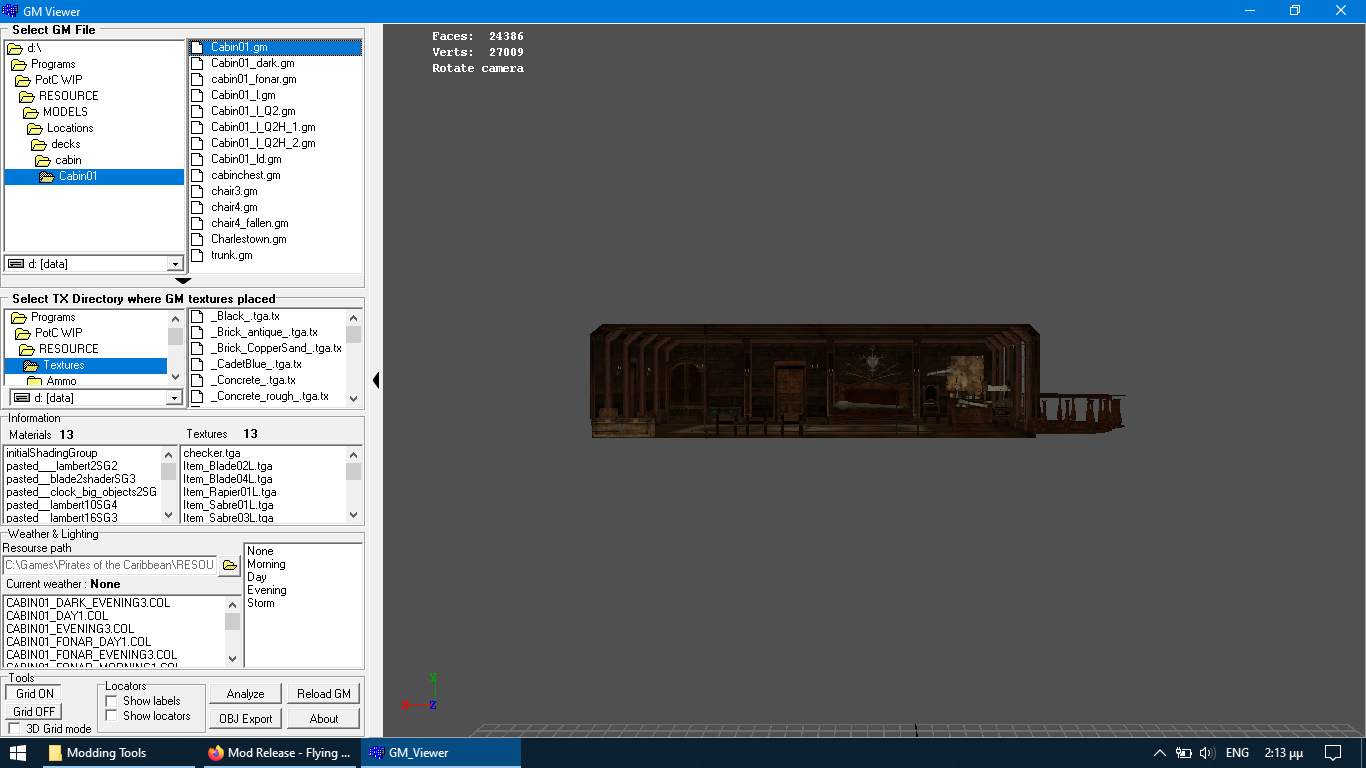This screenshot has height=768, width=1366.
Task: Enable the Show locators checkbox
Action: coord(111,716)
